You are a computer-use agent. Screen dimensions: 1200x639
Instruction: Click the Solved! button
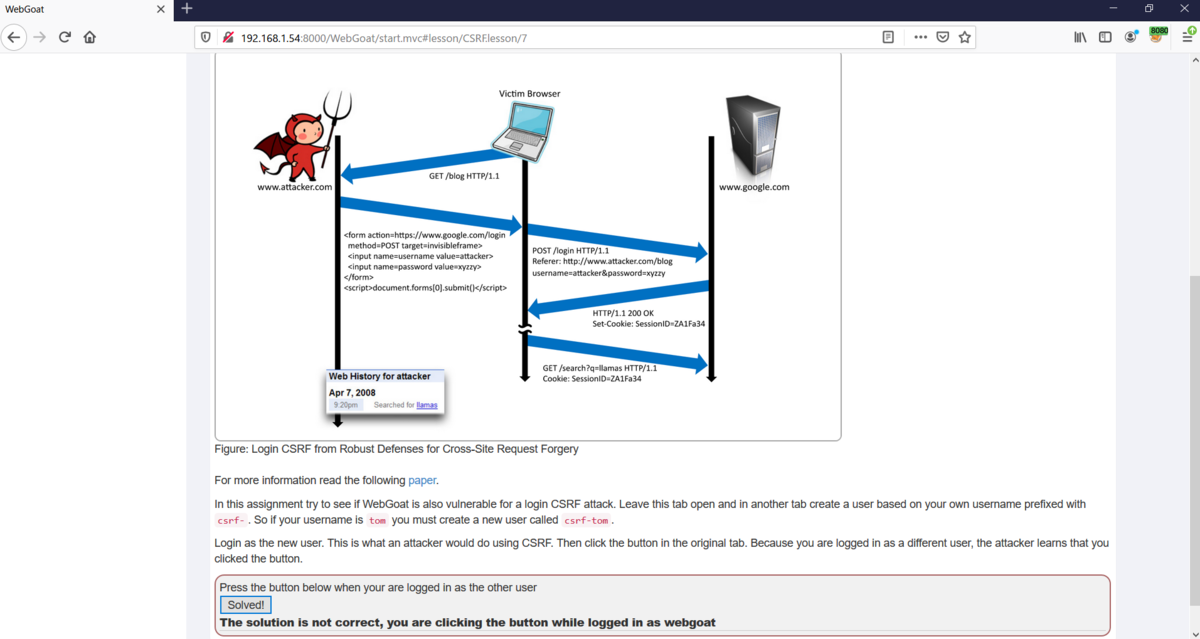click(246, 605)
